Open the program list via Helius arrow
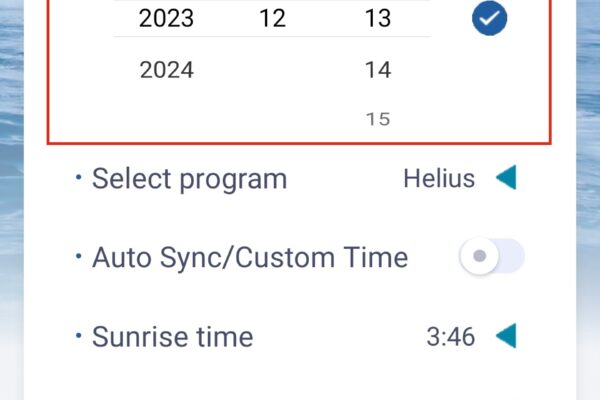Screen dimensions: 600x400 click(x=507, y=177)
